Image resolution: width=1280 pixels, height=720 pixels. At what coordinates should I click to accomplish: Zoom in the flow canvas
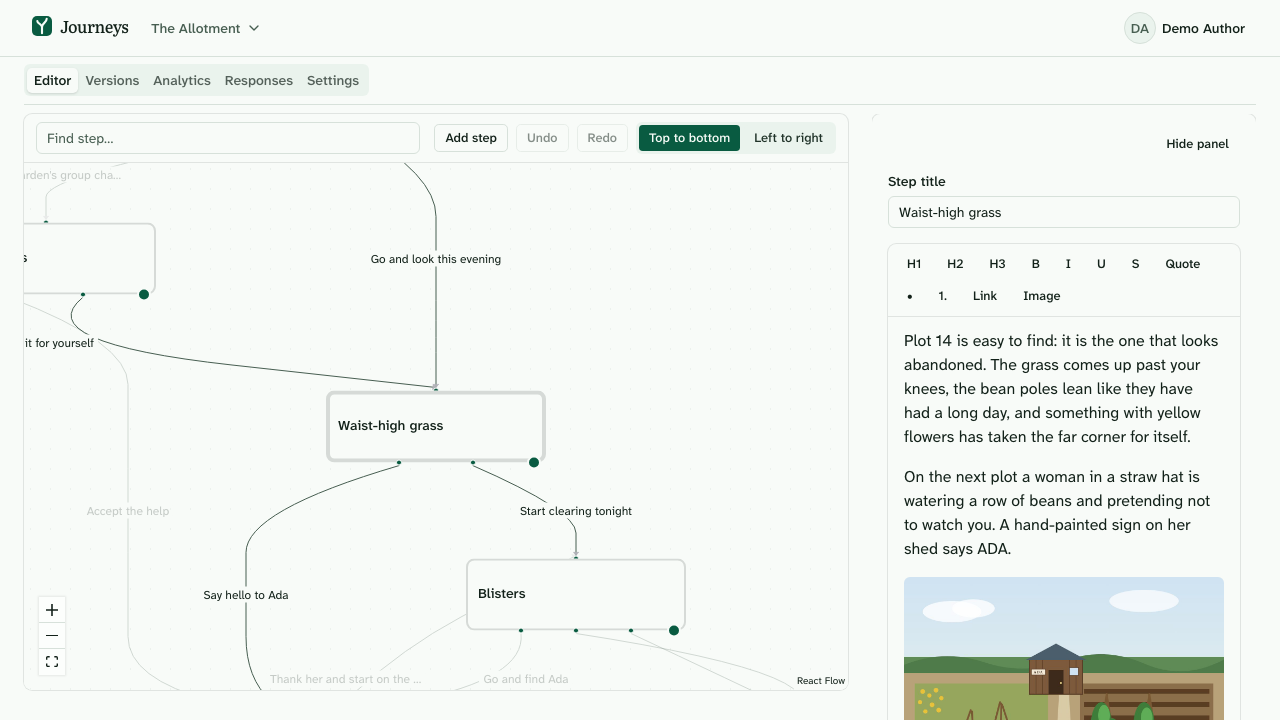pyautogui.click(x=52, y=610)
